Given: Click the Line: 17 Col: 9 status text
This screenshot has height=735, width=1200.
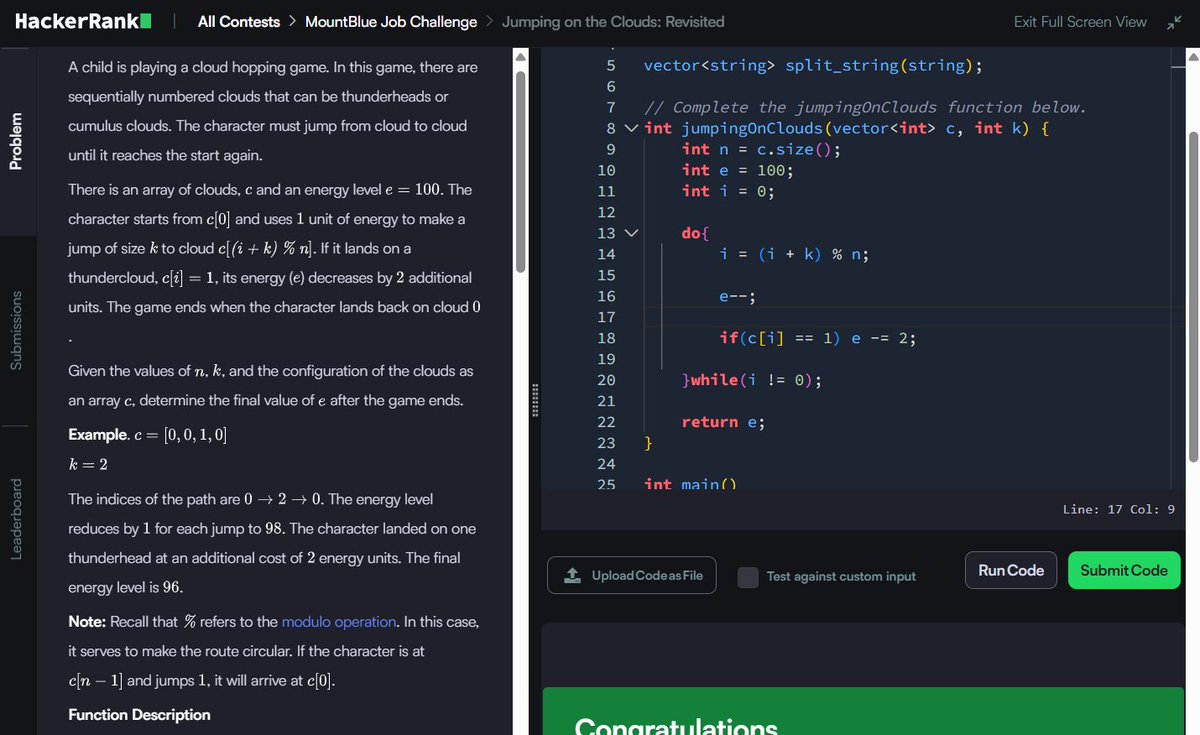Looking at the screenshot, I should pyautogui.click(x=1118, y=510).
